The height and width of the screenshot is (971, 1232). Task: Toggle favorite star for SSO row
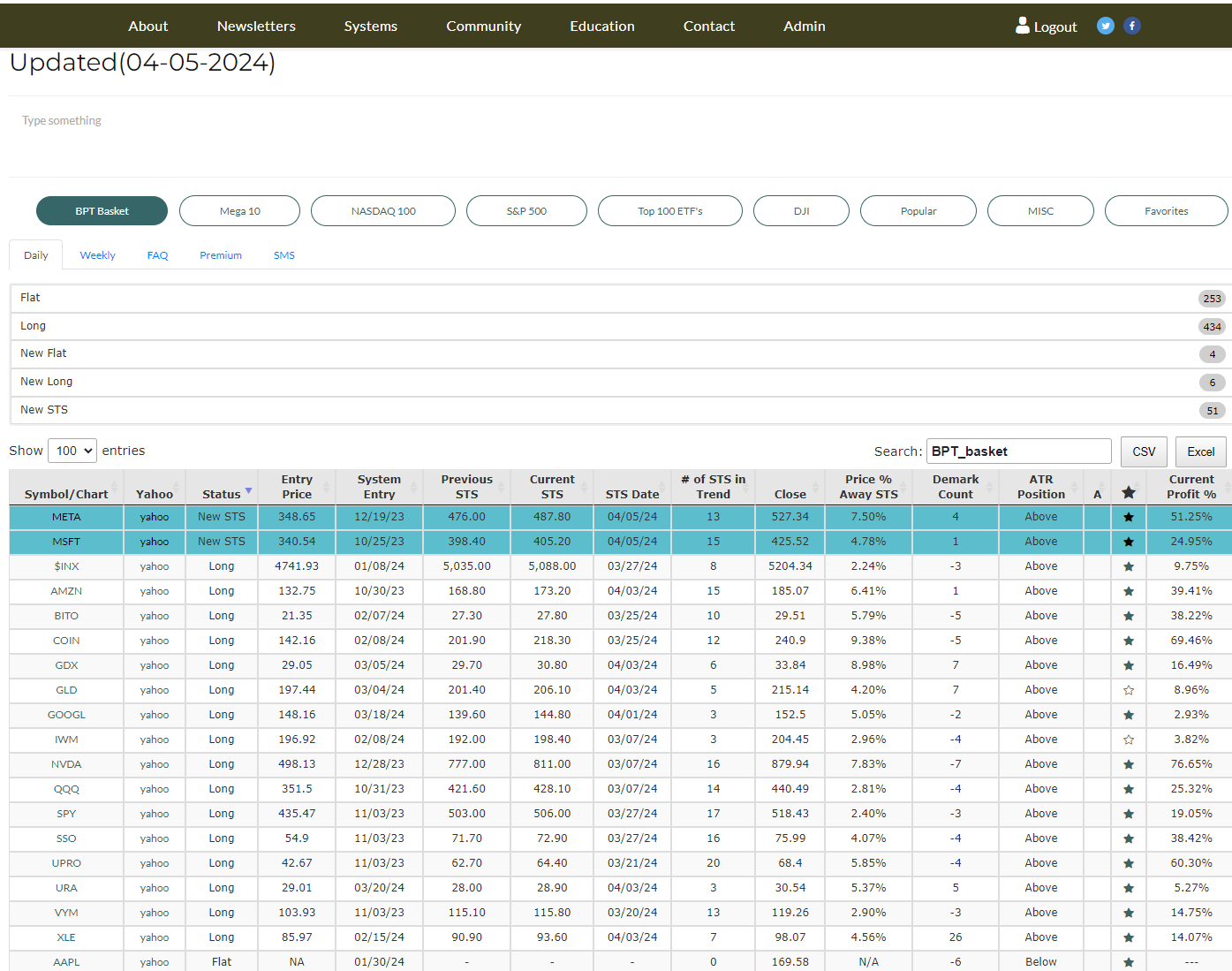1128,838
